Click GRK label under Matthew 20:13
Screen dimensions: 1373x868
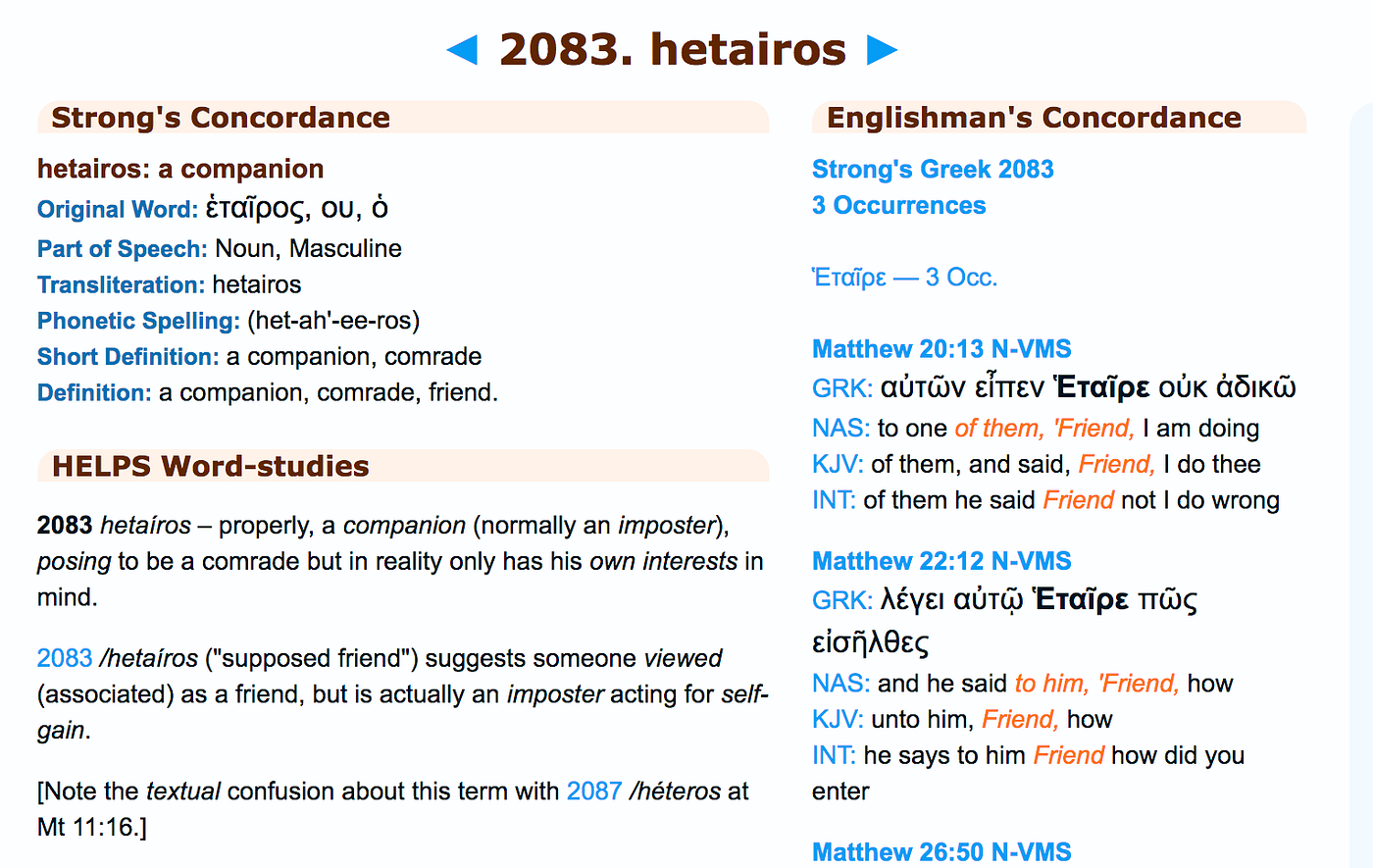(842, 388)
